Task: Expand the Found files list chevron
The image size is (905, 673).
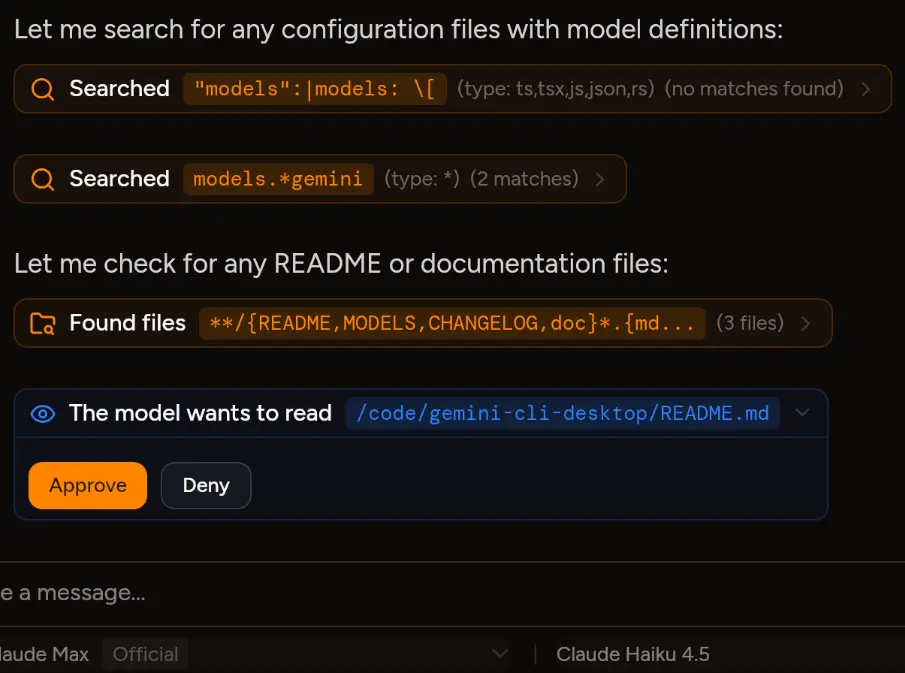Action: [806, 323]
